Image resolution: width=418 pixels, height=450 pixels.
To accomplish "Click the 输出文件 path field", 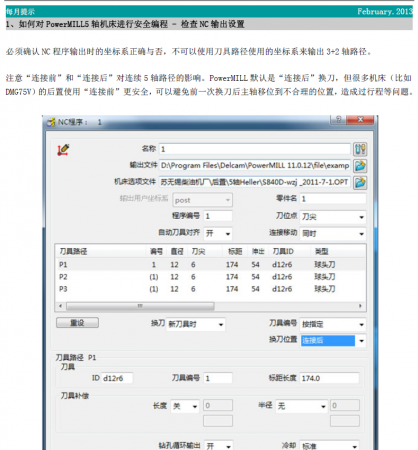I will click(x=255, y=166).
